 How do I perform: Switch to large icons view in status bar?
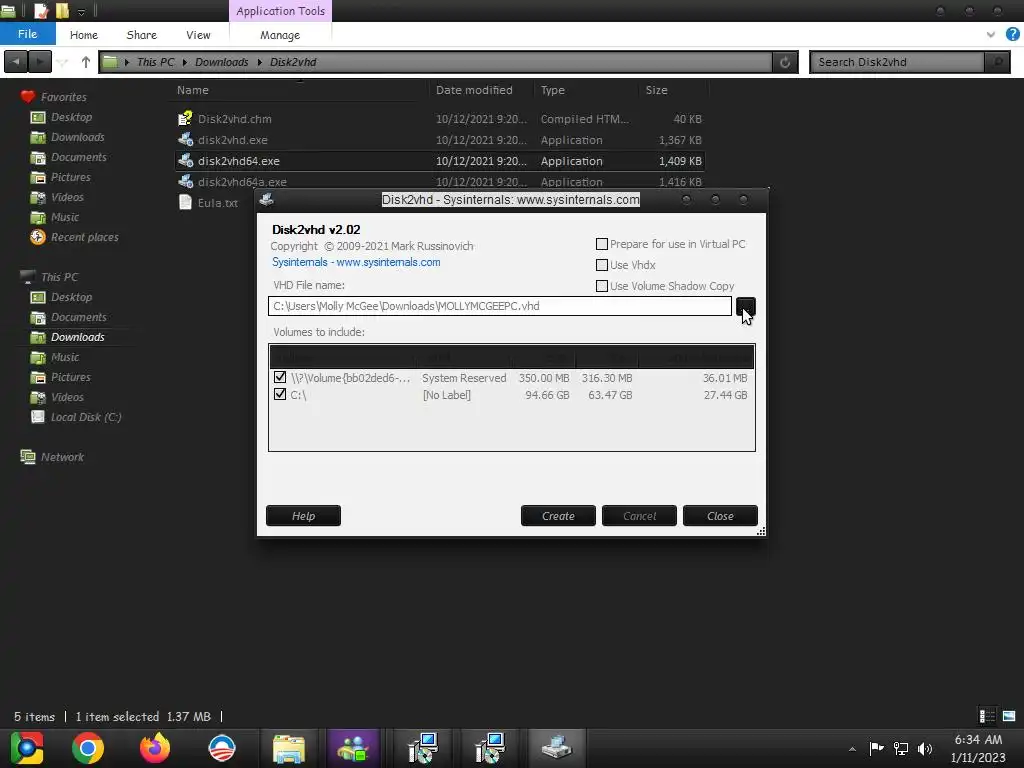[1009, 716]
